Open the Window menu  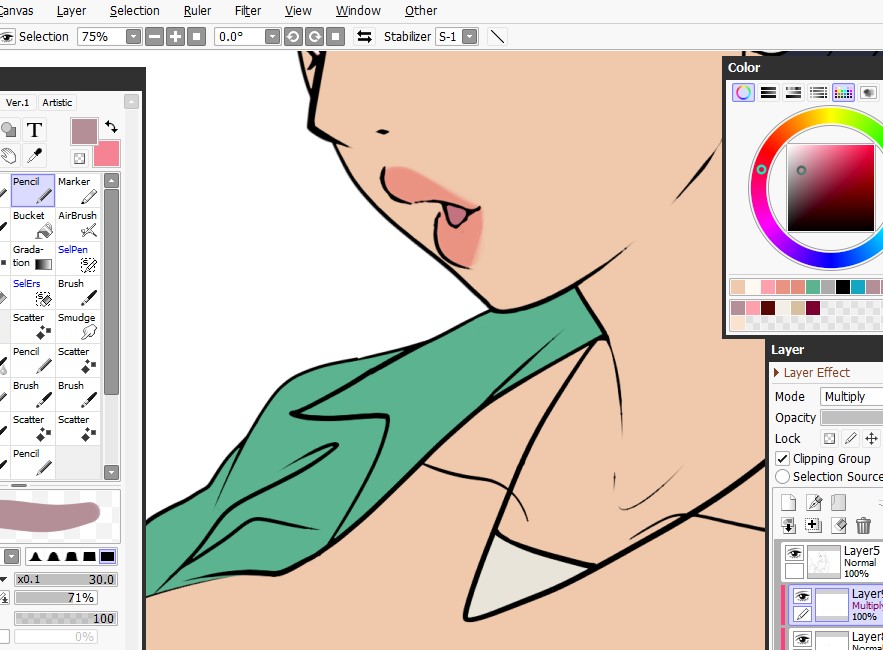pos(358,11)
